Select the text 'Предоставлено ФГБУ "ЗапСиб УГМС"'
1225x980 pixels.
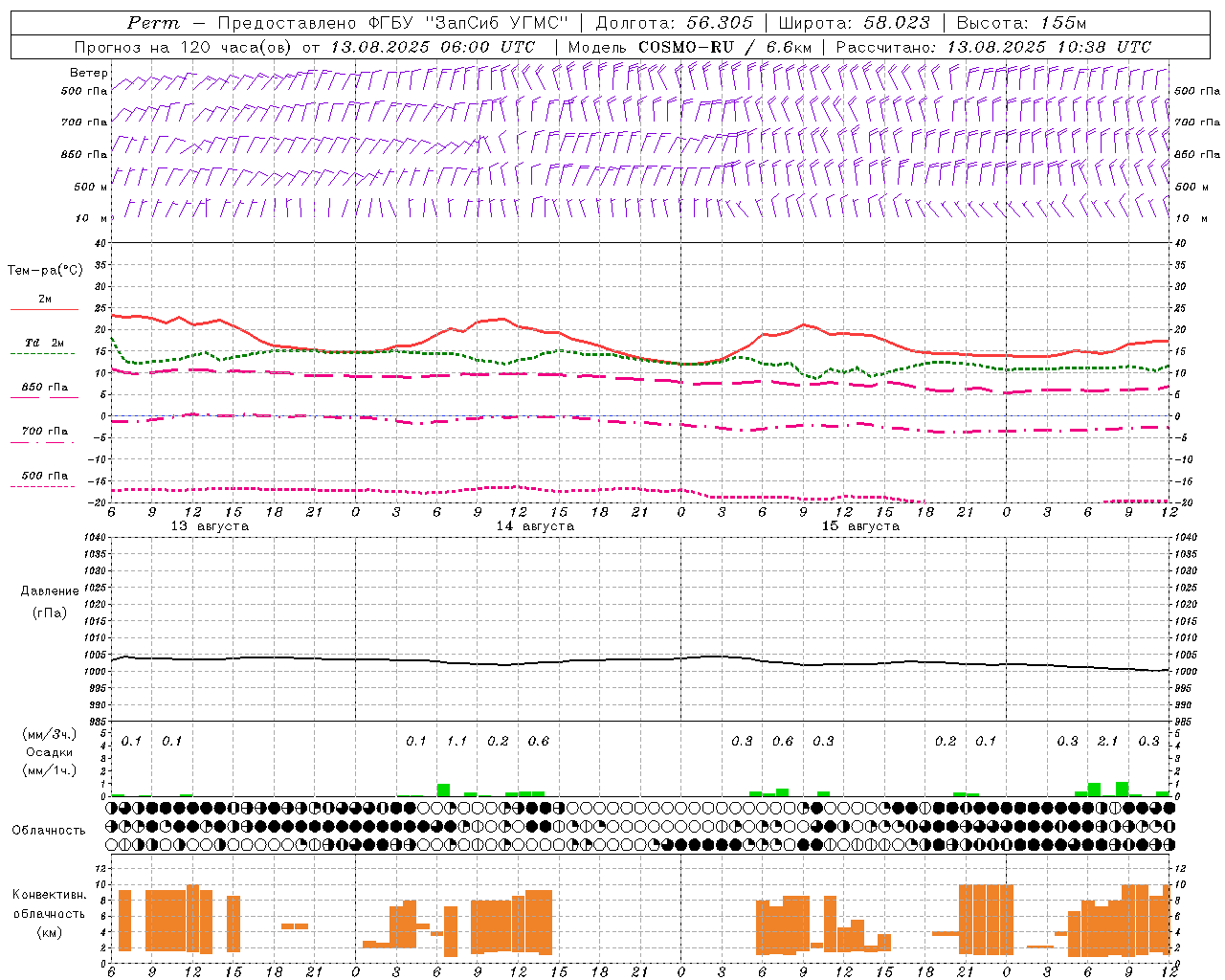[393, 23]
